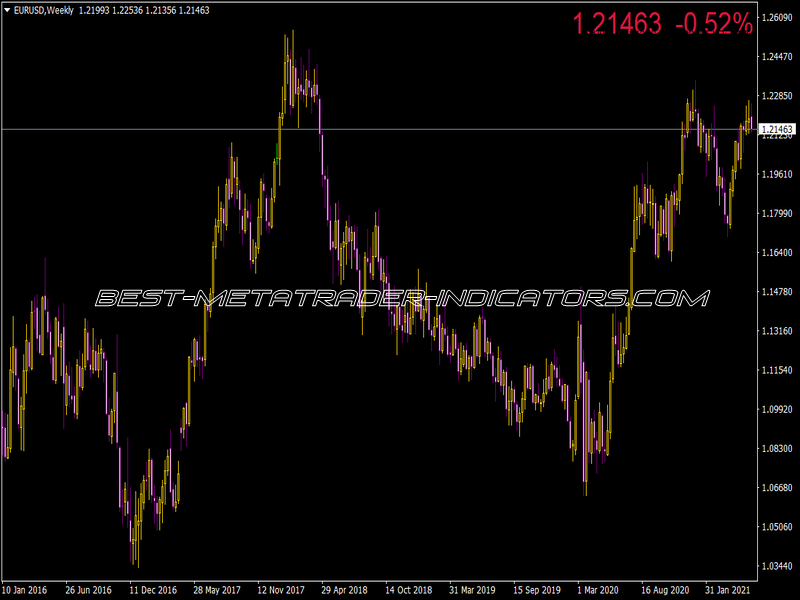The height and width of the screenshot is (600, 800).
Task: Select the 31 Mar 2019 date label
Action: coord(472,590)
